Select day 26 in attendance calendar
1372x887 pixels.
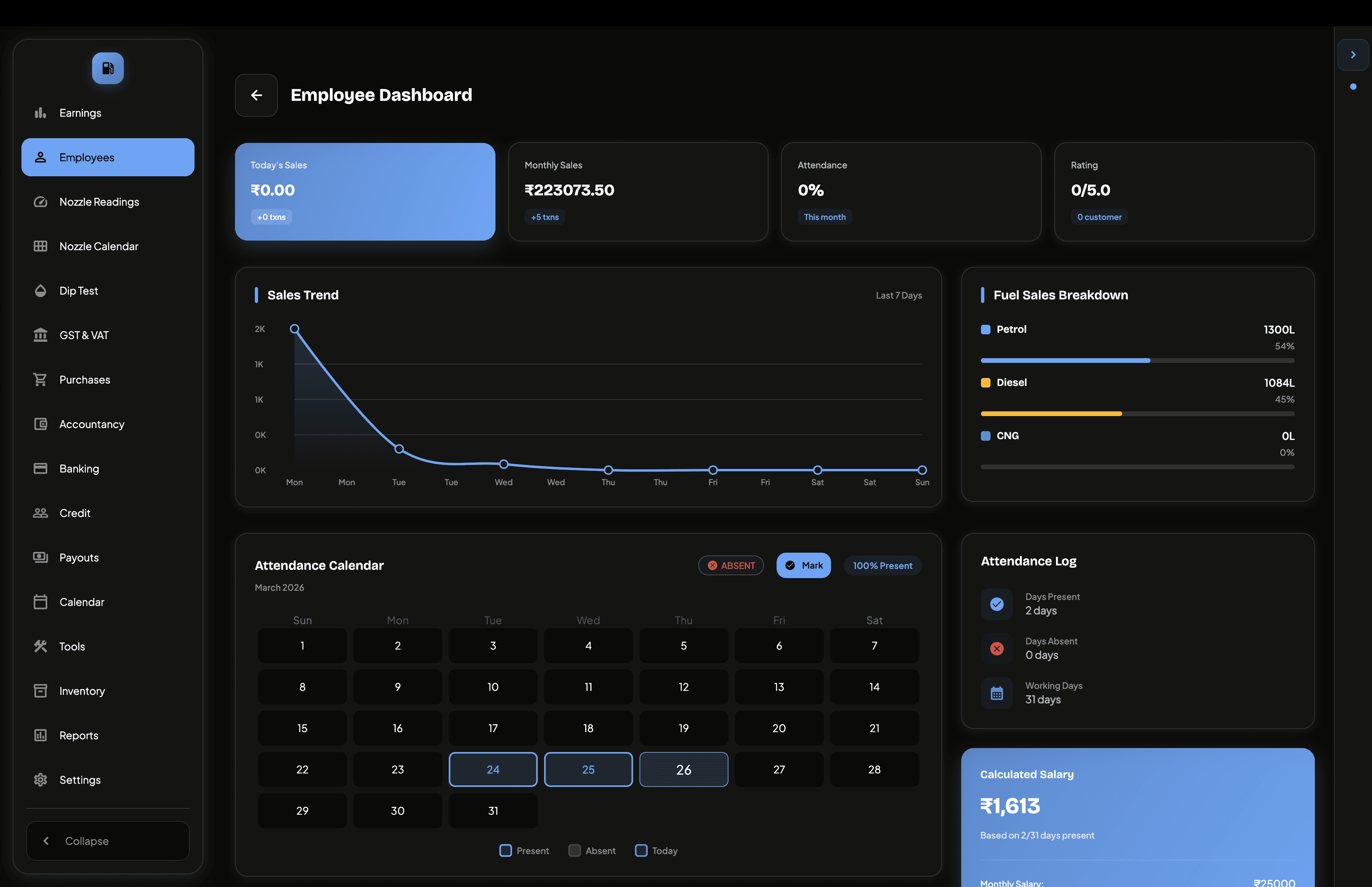coord(683,769)
